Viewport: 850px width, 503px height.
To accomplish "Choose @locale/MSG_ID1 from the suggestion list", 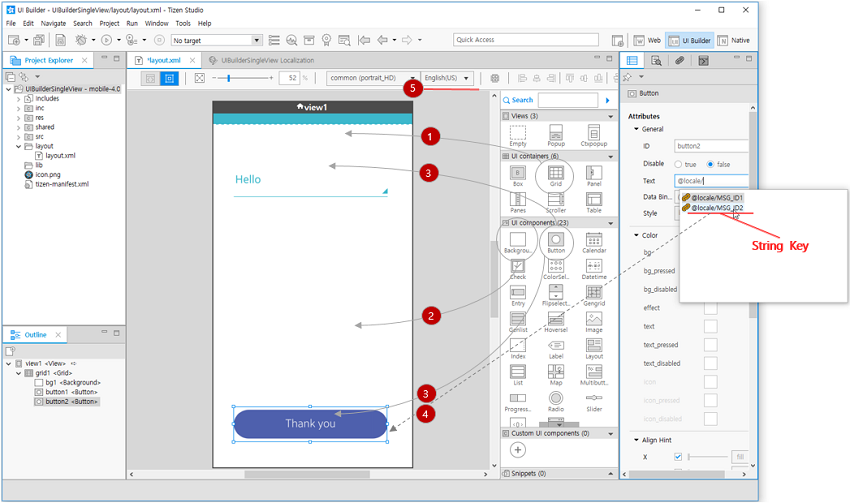I will [716, 198].
